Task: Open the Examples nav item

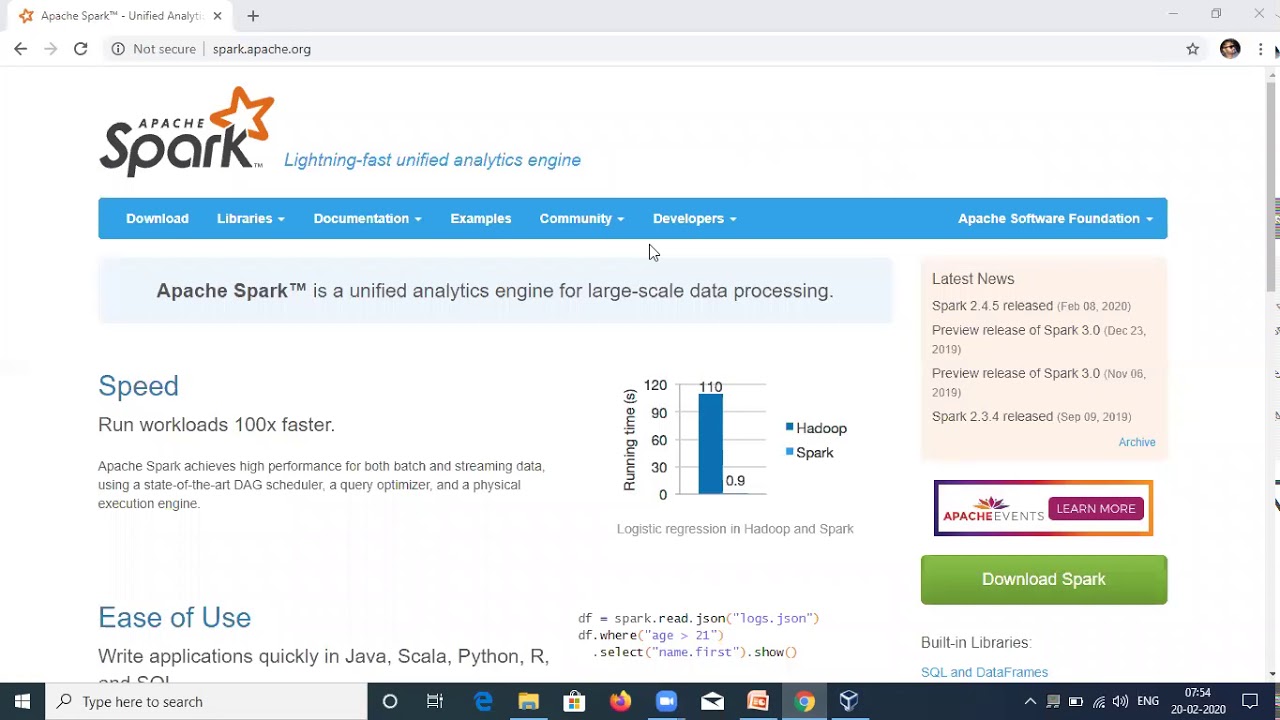Action: tap(480, 218)
